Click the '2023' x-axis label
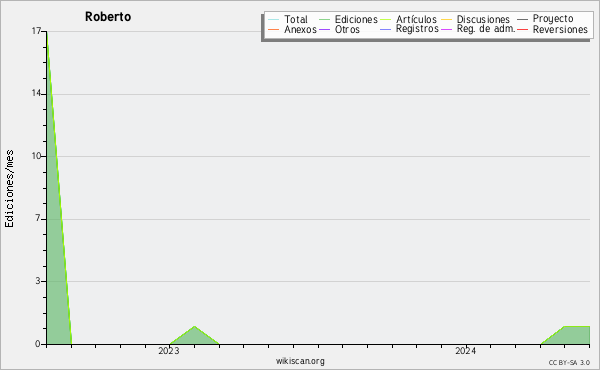This screenshot has width=600, height=370. [x=169, y=351]
